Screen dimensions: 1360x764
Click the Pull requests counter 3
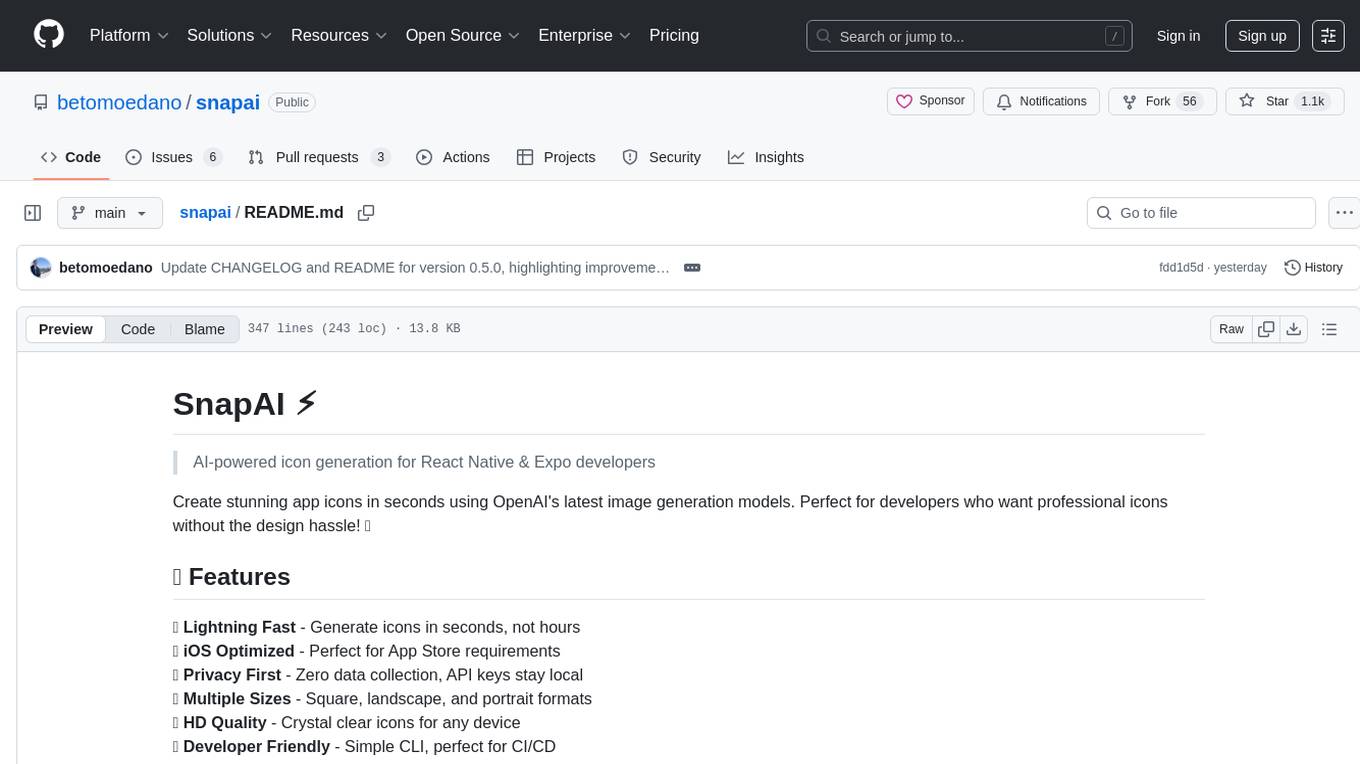pyautogui.click(x=379, y=157)
